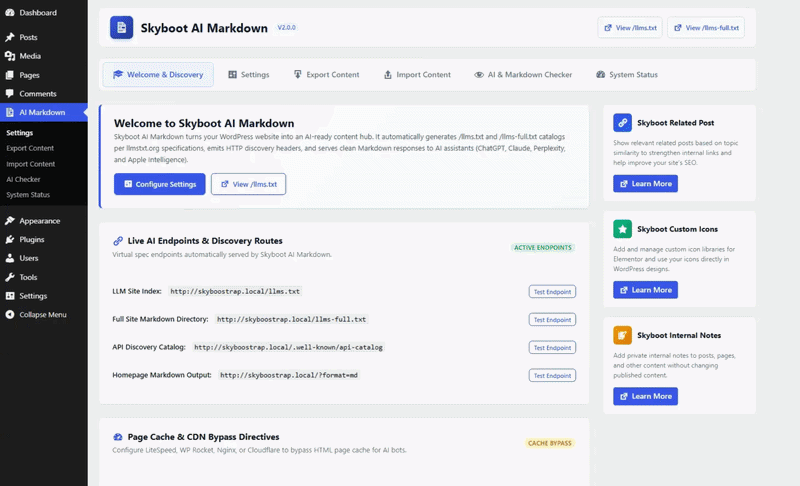The width and height of the screenshot is (800, 486).
Task: Test Endpoint for Homepage Markdown Output
Action: pyautogui.click(x=552, y=376)
